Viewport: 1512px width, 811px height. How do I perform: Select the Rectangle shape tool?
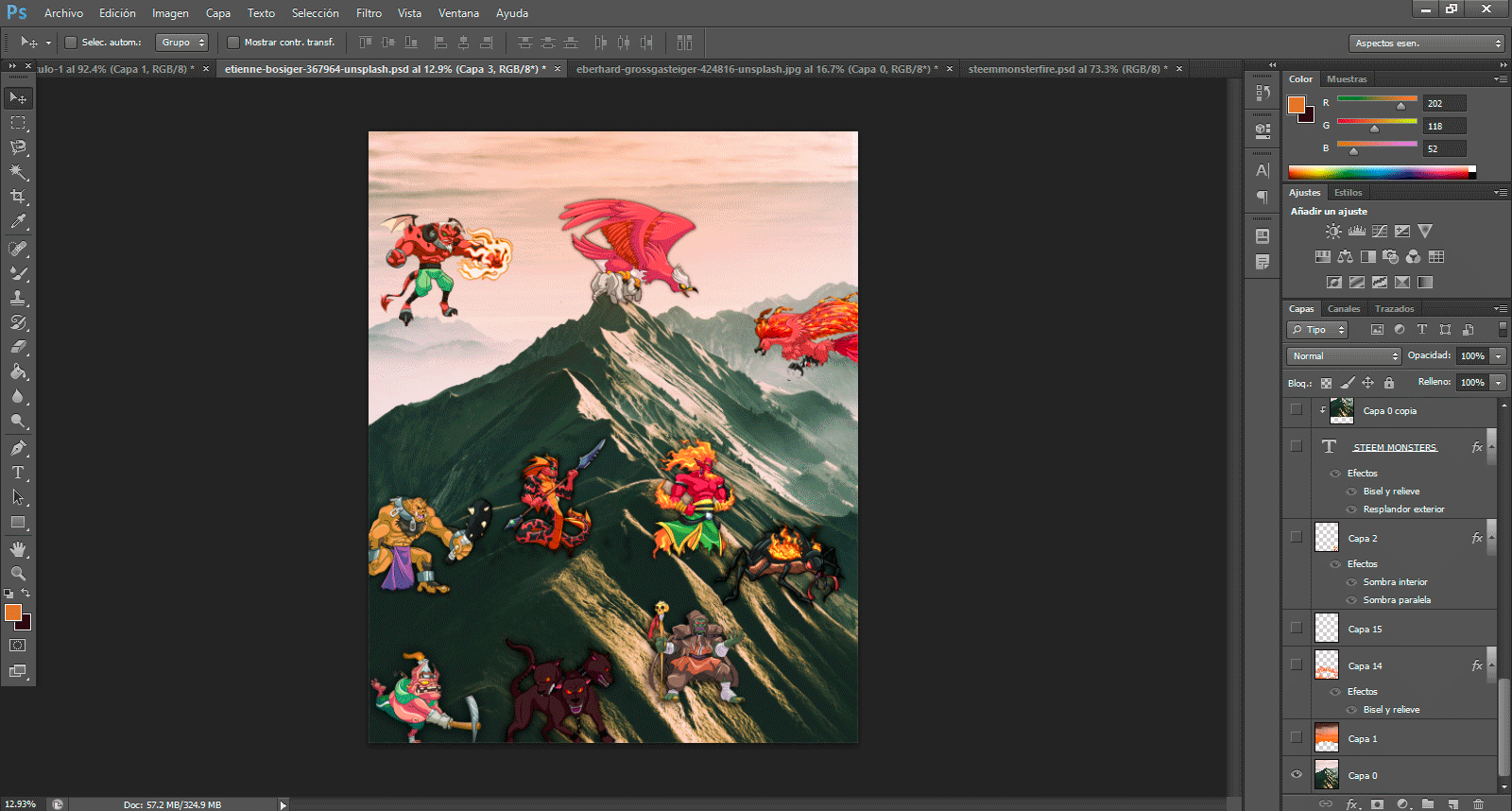coord(18,522)
